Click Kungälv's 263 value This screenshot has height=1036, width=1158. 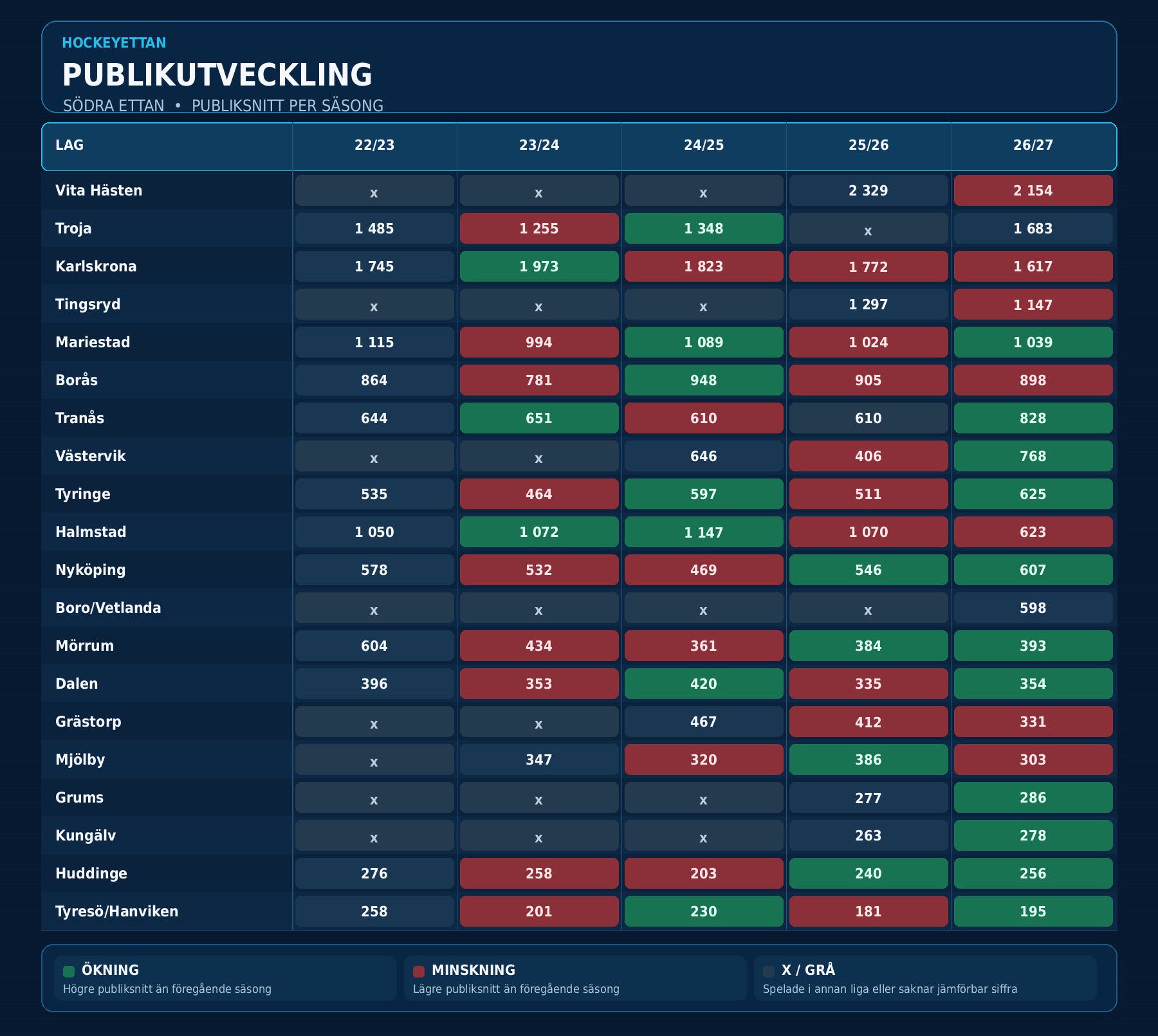(868, 835)
